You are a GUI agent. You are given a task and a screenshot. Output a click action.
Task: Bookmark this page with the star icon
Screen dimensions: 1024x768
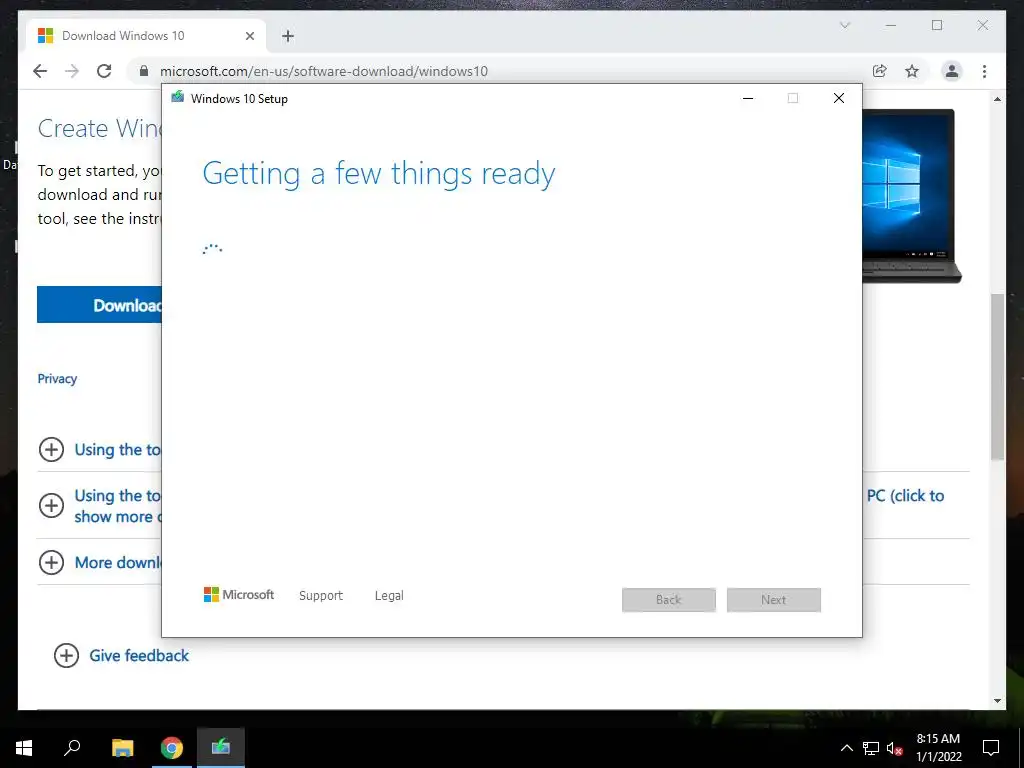(912, 71)
